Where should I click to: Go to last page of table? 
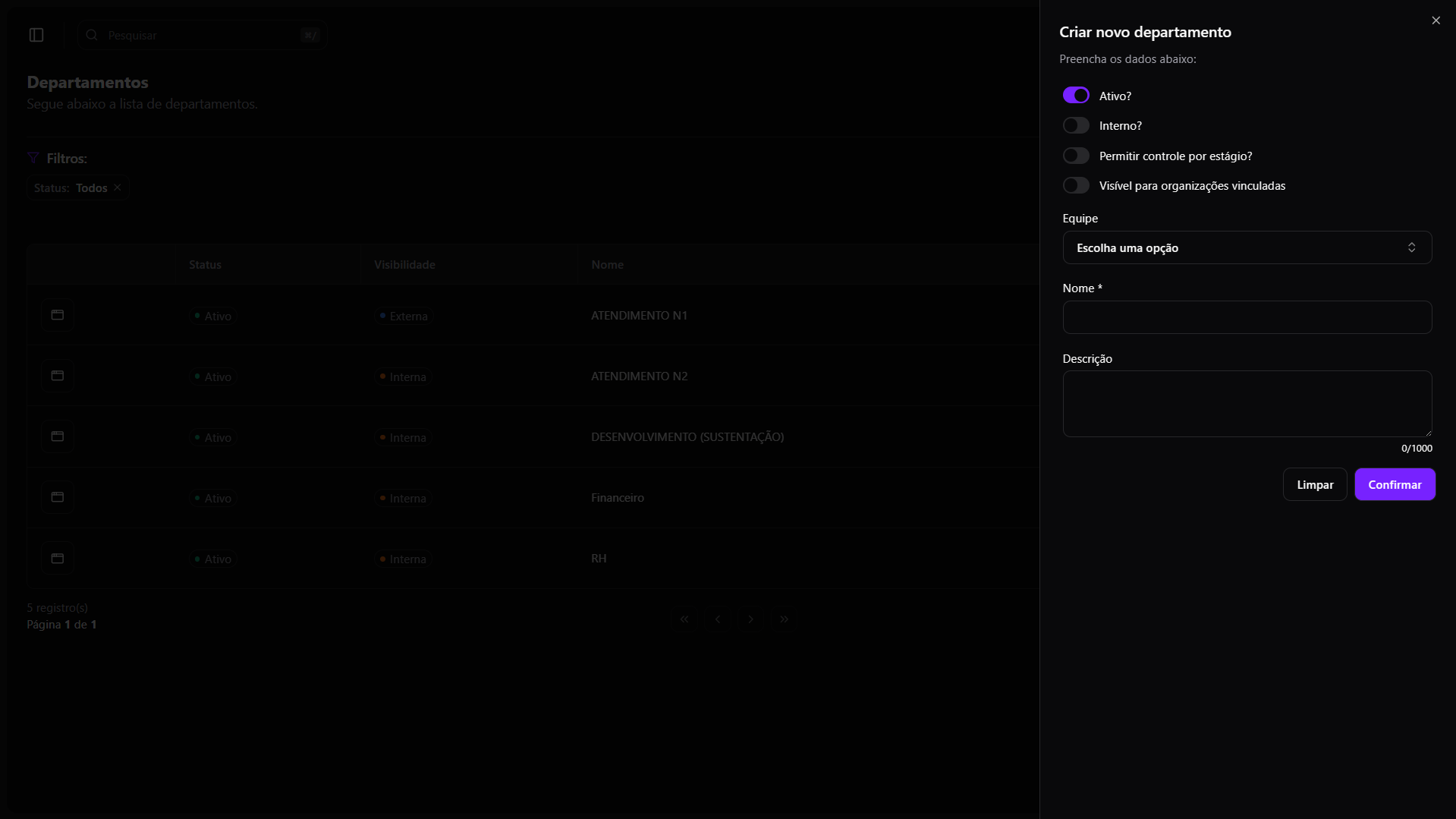tap(785, 619)
